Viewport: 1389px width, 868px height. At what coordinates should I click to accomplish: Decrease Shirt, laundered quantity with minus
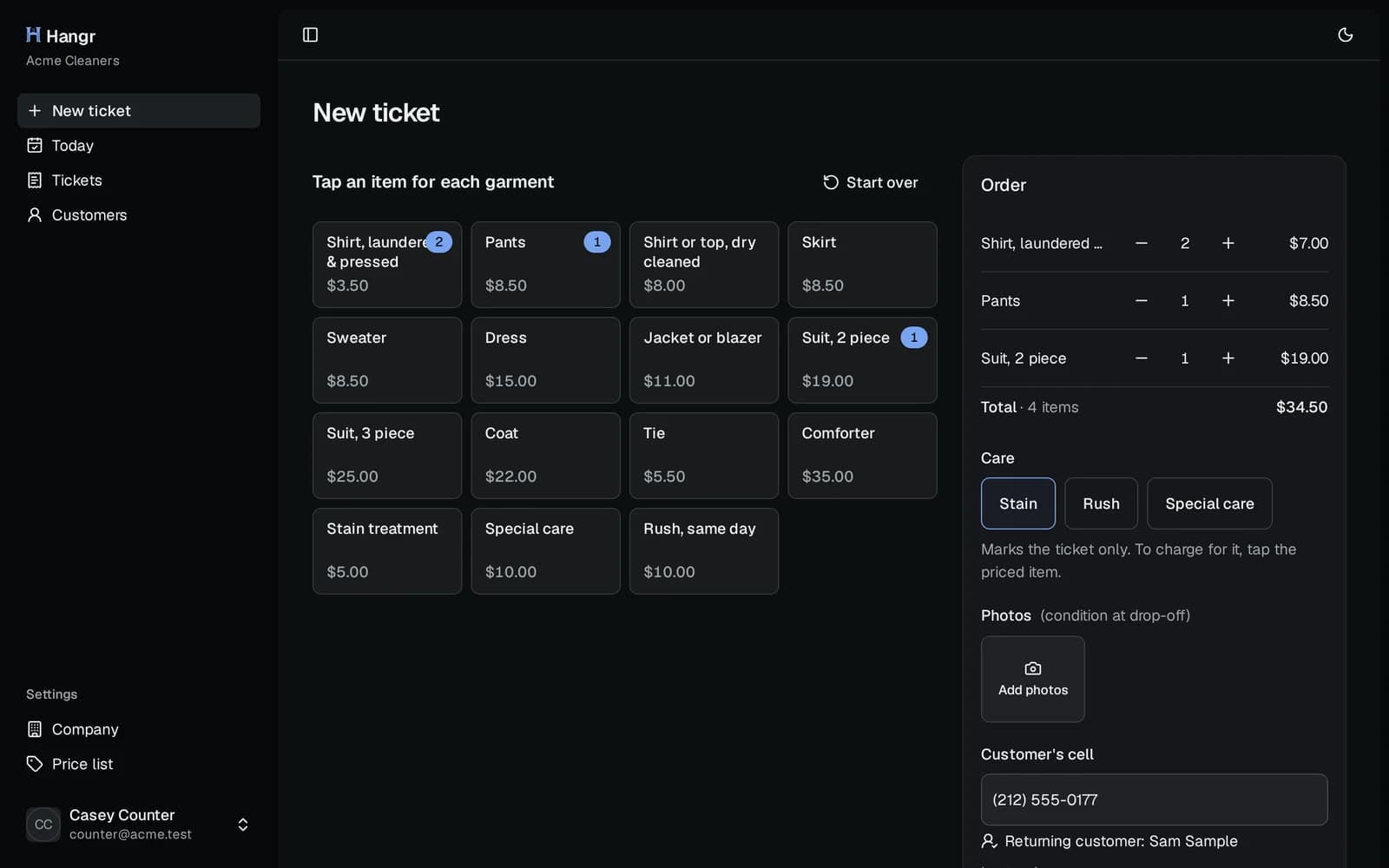1142,243
